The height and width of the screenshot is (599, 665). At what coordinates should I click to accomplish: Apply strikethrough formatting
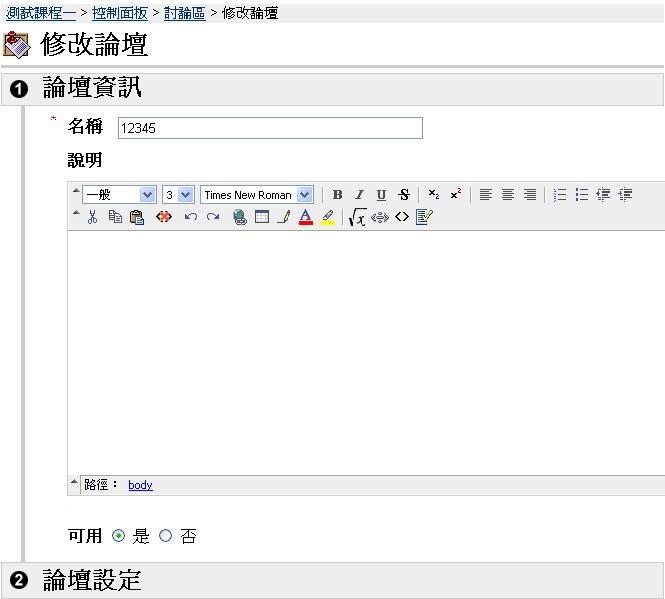(404, 195)
